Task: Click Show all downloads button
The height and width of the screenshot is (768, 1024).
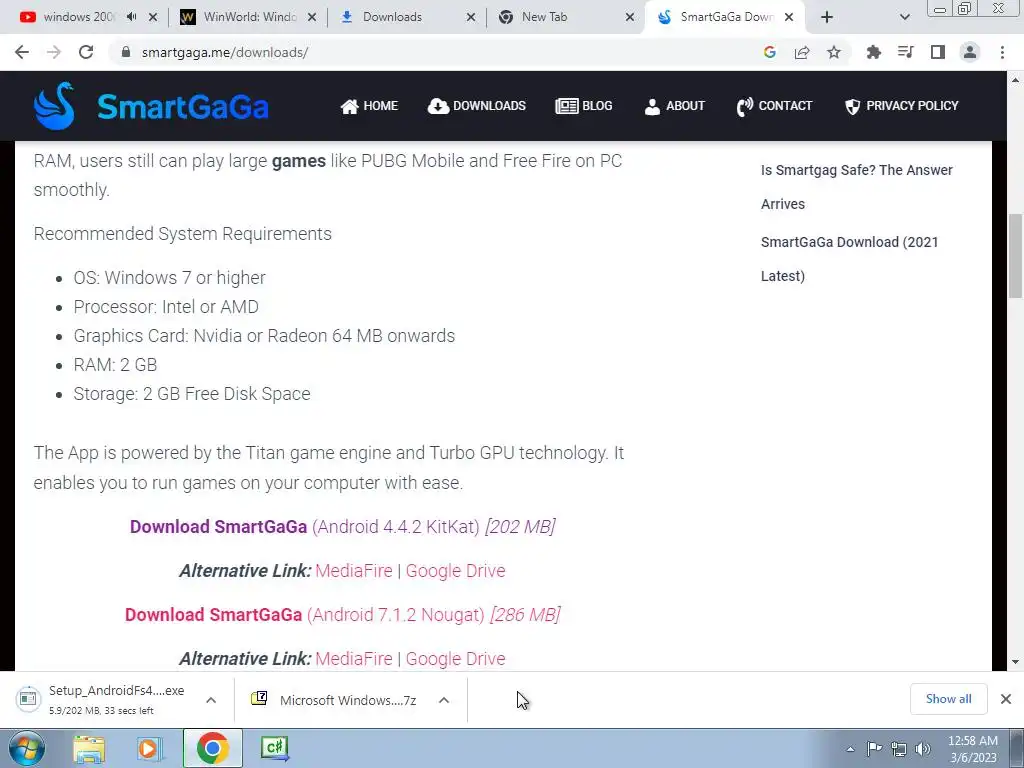Action: [x=948, y=699]
